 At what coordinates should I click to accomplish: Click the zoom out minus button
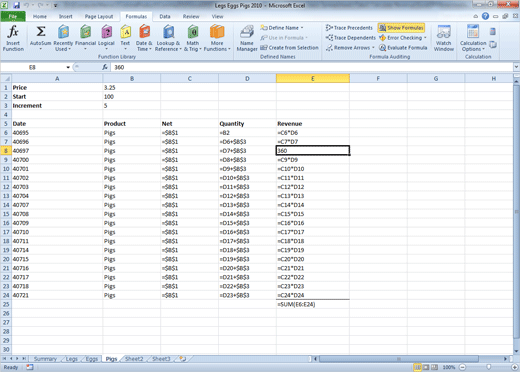[463, 367]
